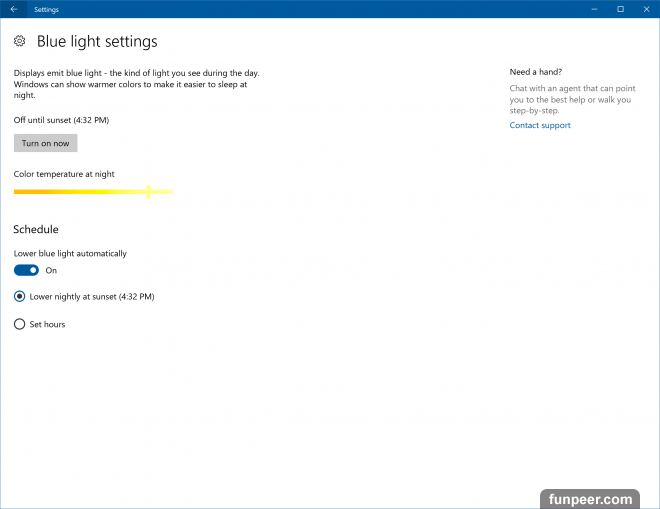The width and height of the screenshot is (660, 509).
Task: Click the back arrow in title bar
Action: 13,9
